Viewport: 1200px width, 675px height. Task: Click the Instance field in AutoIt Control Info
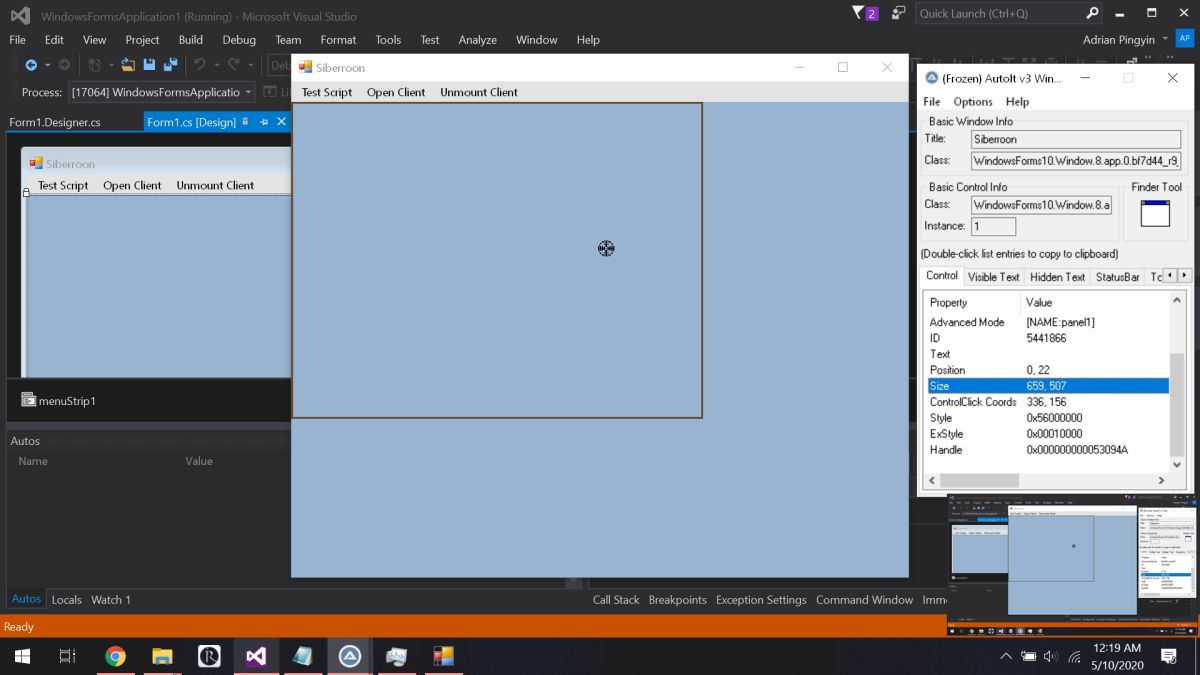click(993, 226)
